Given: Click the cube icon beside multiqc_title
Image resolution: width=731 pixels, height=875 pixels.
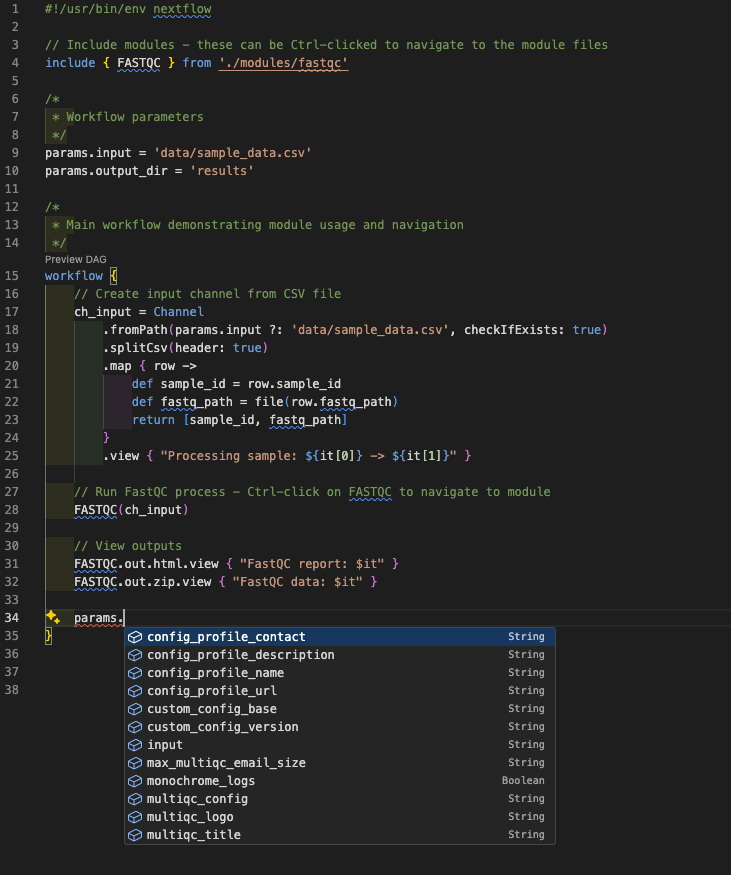Looking at the screenshot, I should pyautogui.click(x=135, y=835).
